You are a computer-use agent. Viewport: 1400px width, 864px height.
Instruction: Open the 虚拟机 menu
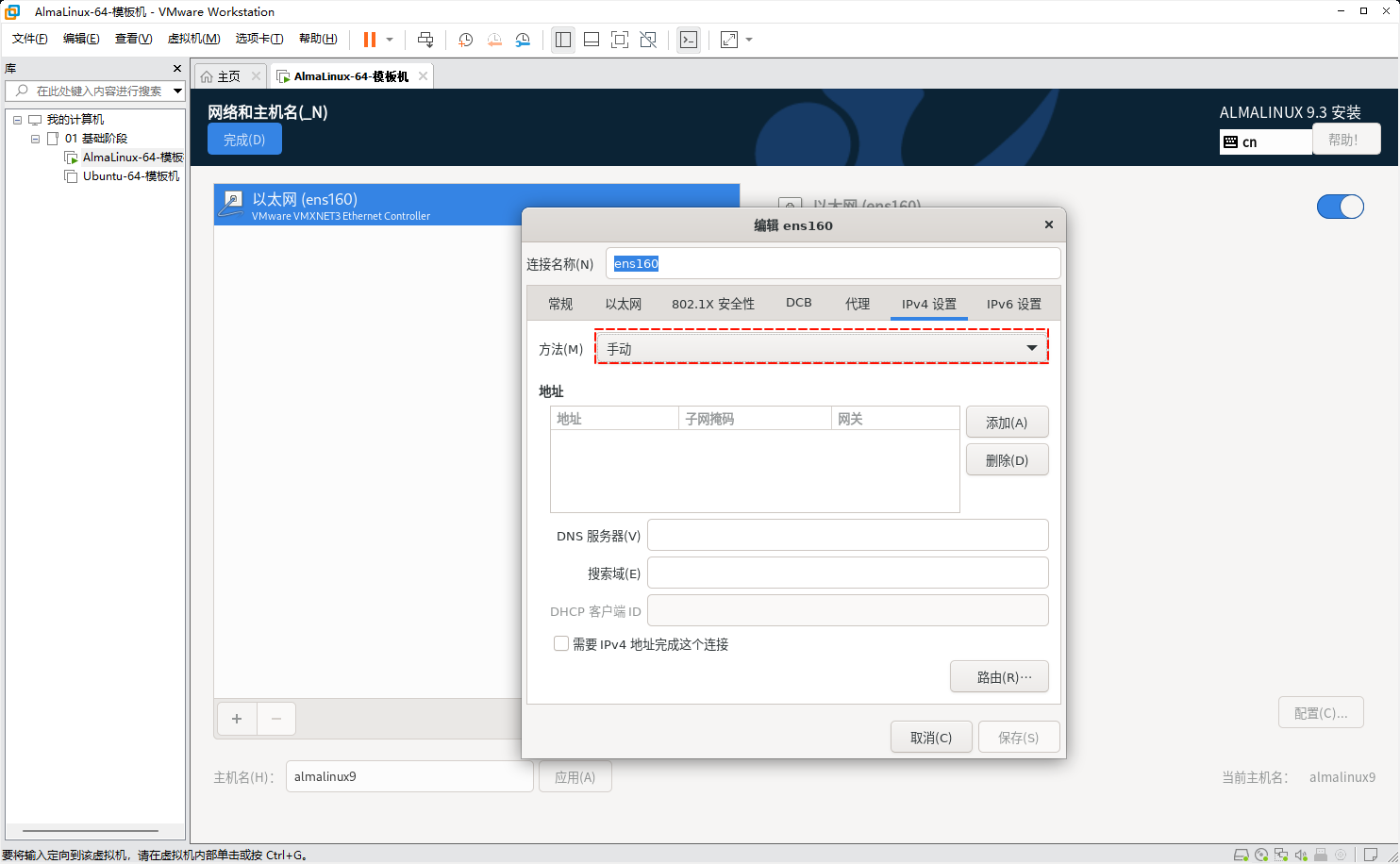coord(193,39)
